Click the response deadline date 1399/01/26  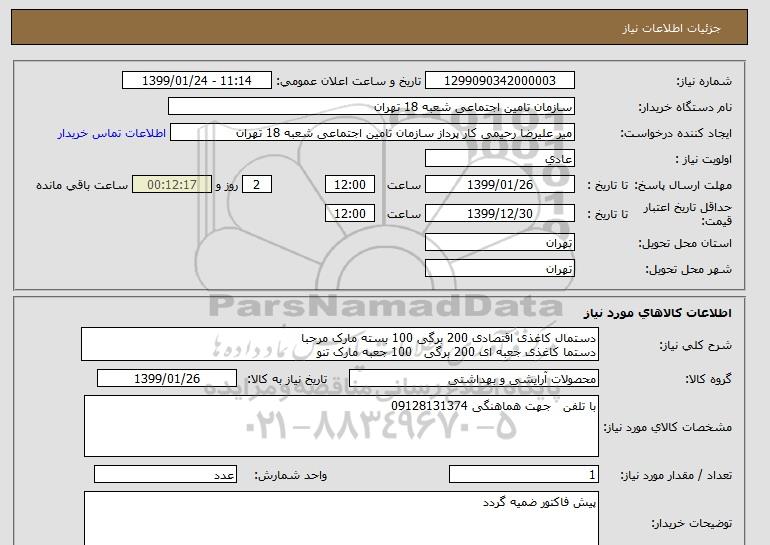(x=499, y=185)
